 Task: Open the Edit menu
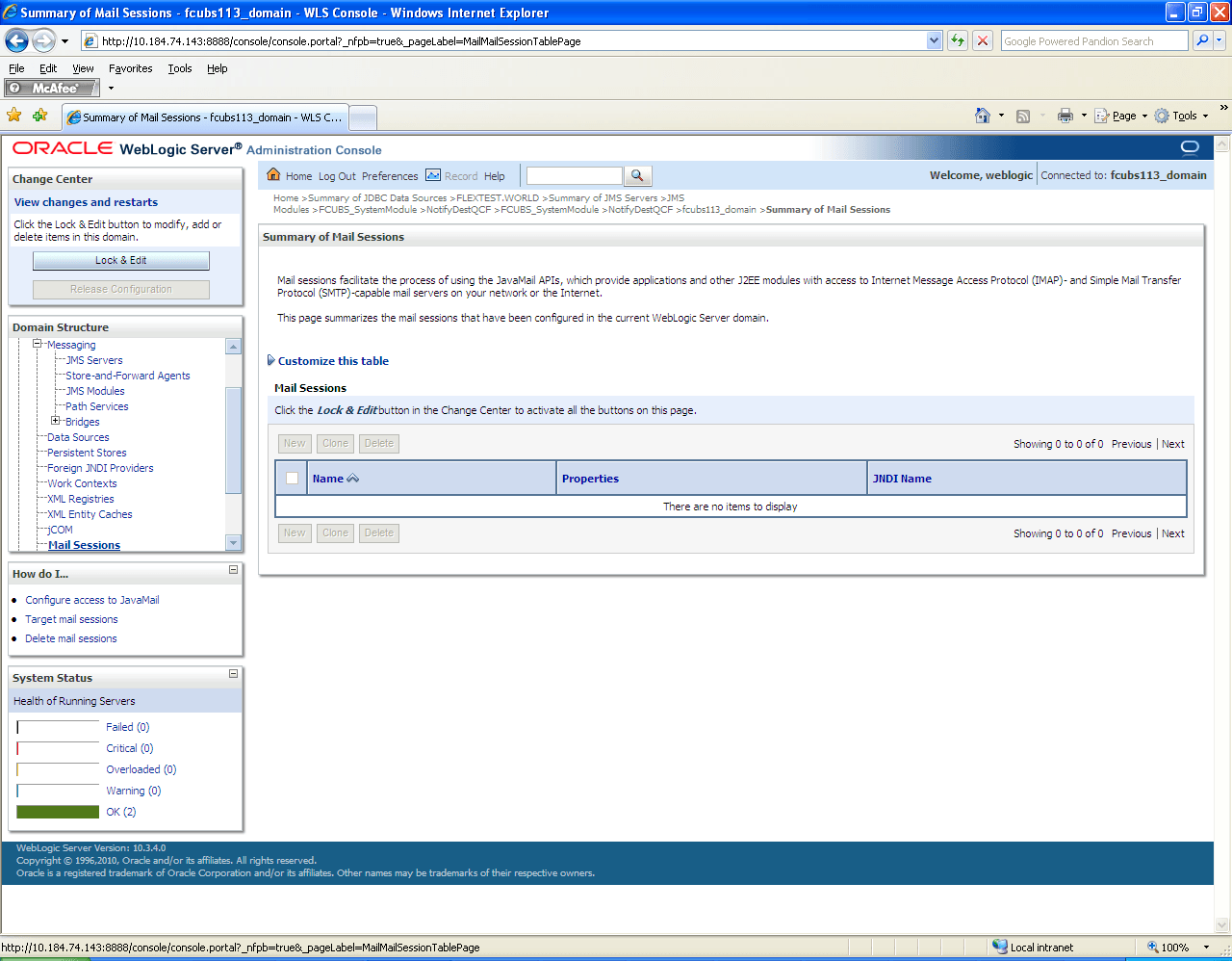coord(48,68)
